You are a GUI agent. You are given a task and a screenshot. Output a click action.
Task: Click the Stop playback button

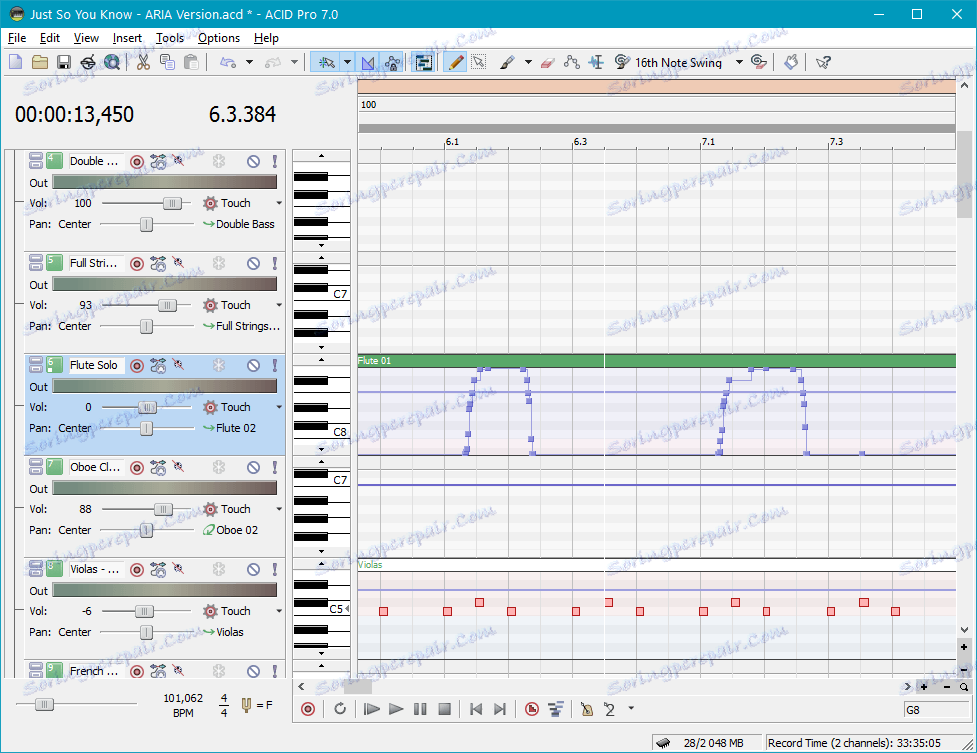coord(445,709)
